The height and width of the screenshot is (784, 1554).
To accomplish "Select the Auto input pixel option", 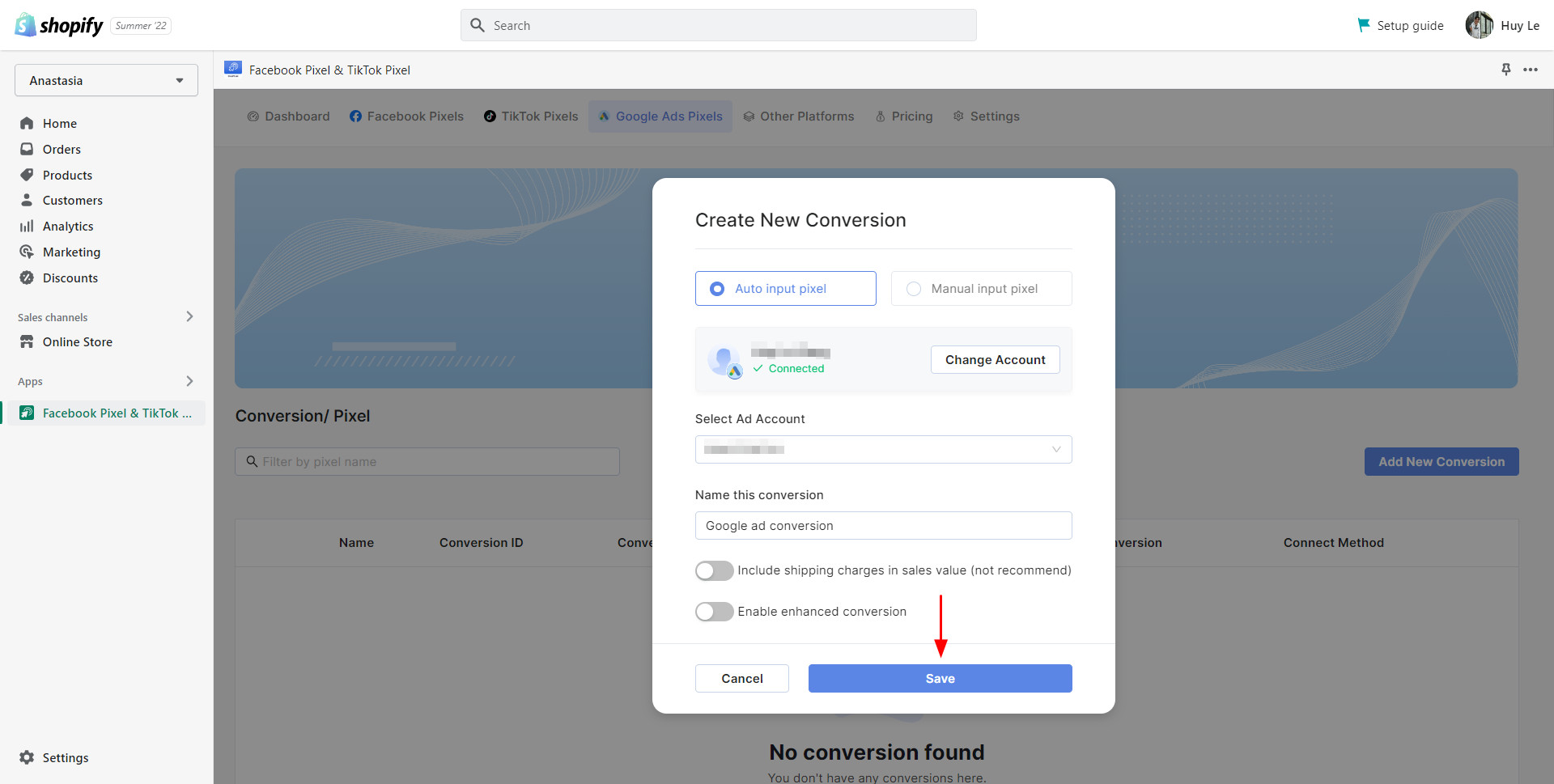I will pyautogui.click(x=785, y=288).
